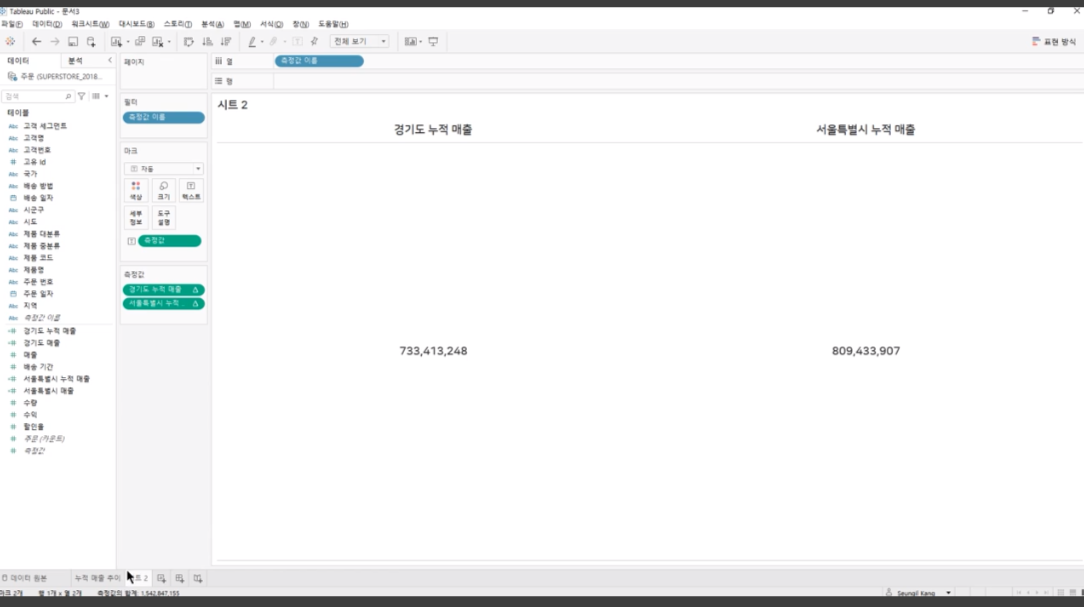Open the clear sheet dropdown arrow
Image resolution: width=1084 pixels, height=607 pixels.
[x=169, y=41]
